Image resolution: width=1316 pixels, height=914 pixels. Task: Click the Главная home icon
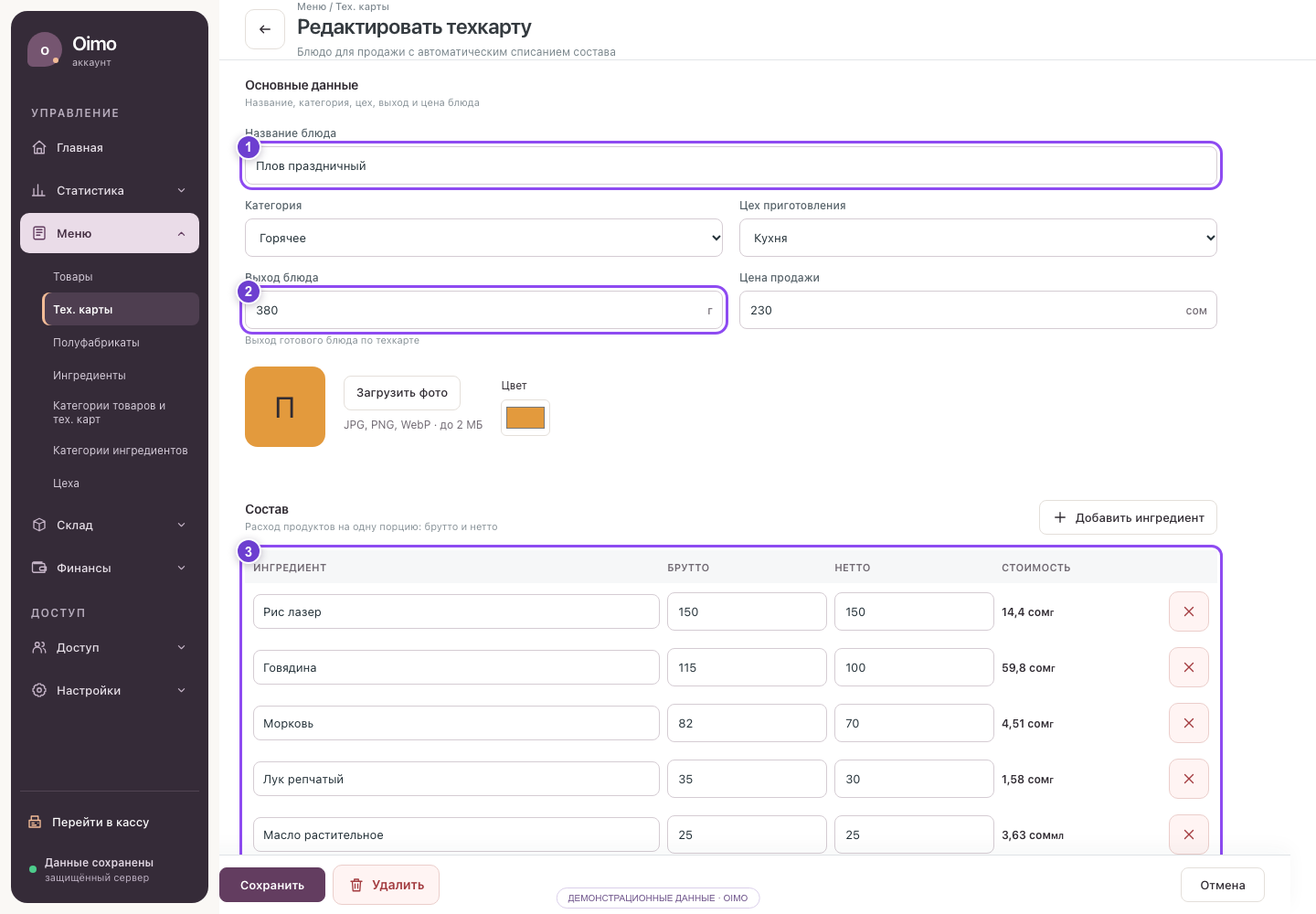click(39, 147)
